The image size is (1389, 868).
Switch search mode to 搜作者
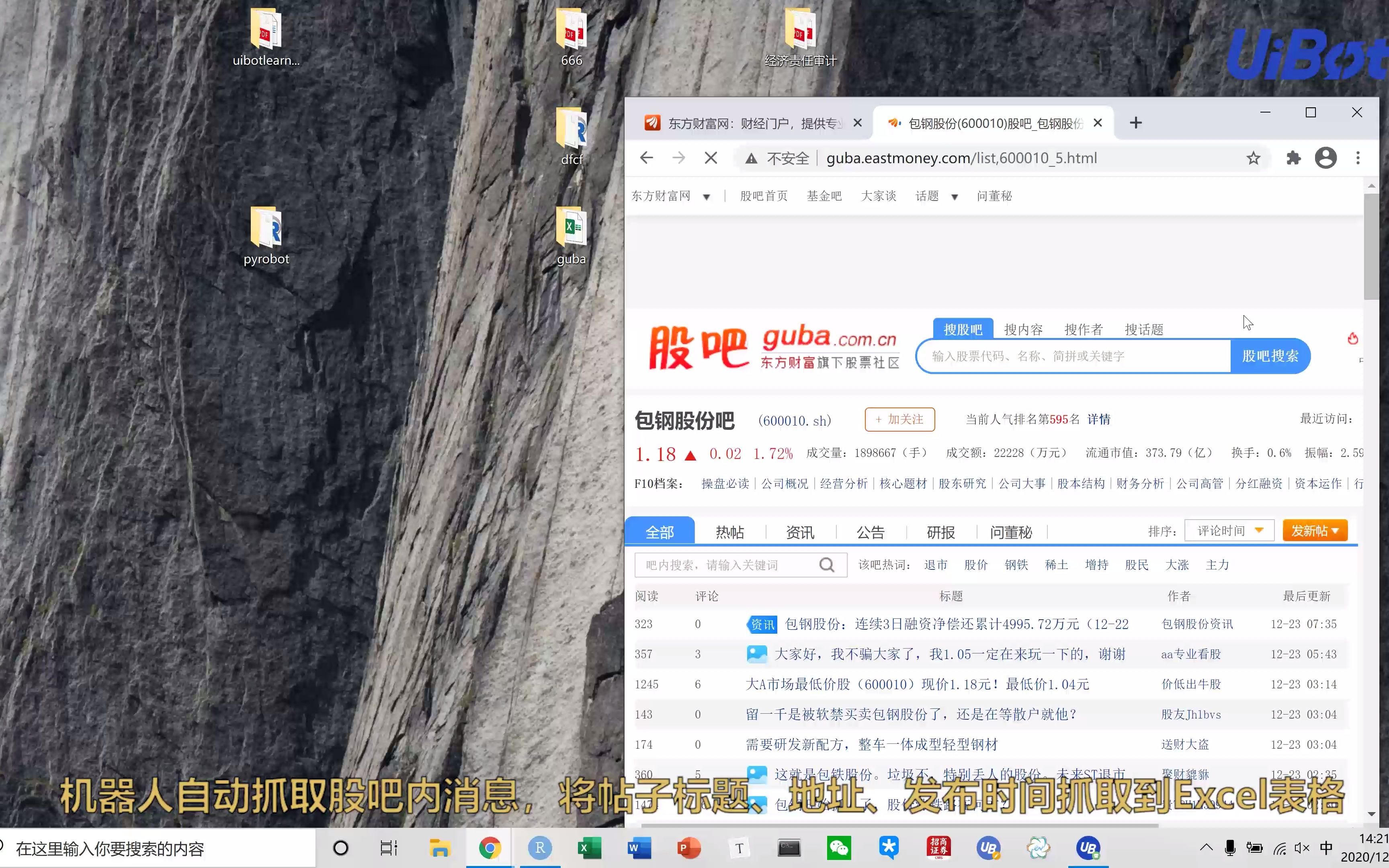click(x=1084, y=330)
